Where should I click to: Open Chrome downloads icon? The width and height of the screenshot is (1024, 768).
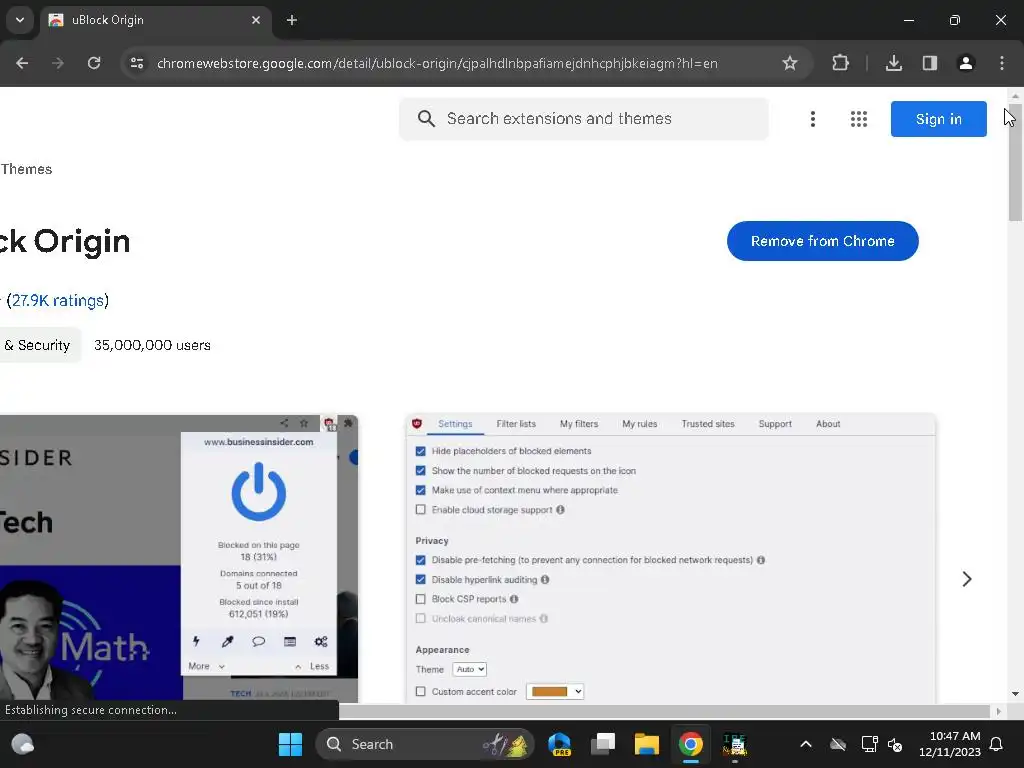coord(893,63)
